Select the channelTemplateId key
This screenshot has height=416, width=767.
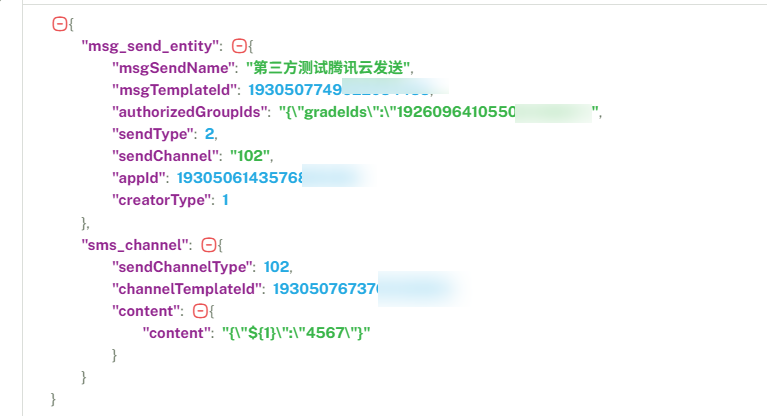pos(186,289)
